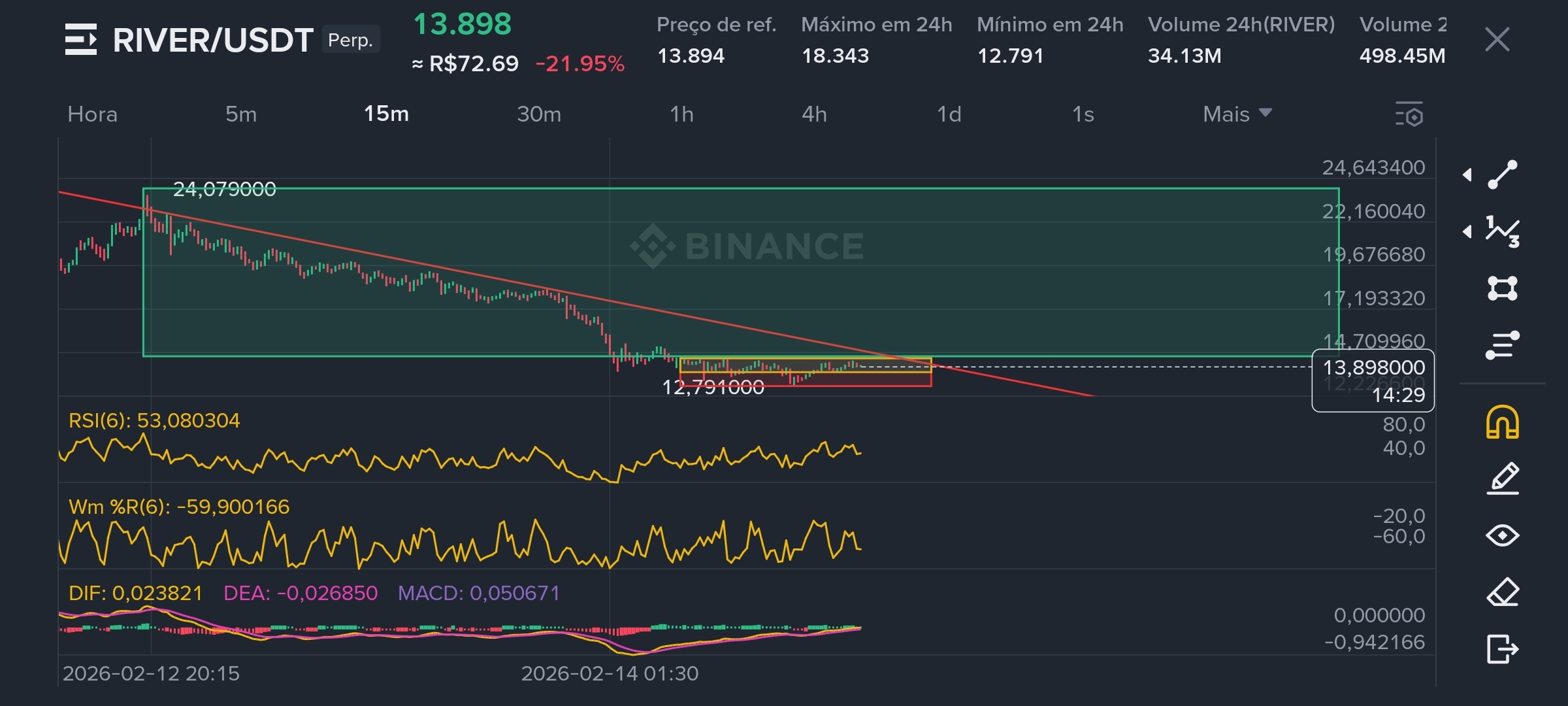Expand the Mais timeframe dropdown
The width and height of the screenshot is (1568, 706).
point(1237,114)
